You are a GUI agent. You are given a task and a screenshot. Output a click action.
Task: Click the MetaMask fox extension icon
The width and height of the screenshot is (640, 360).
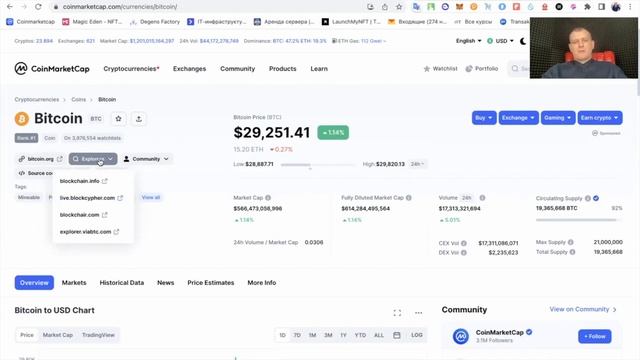pos(459,7)
